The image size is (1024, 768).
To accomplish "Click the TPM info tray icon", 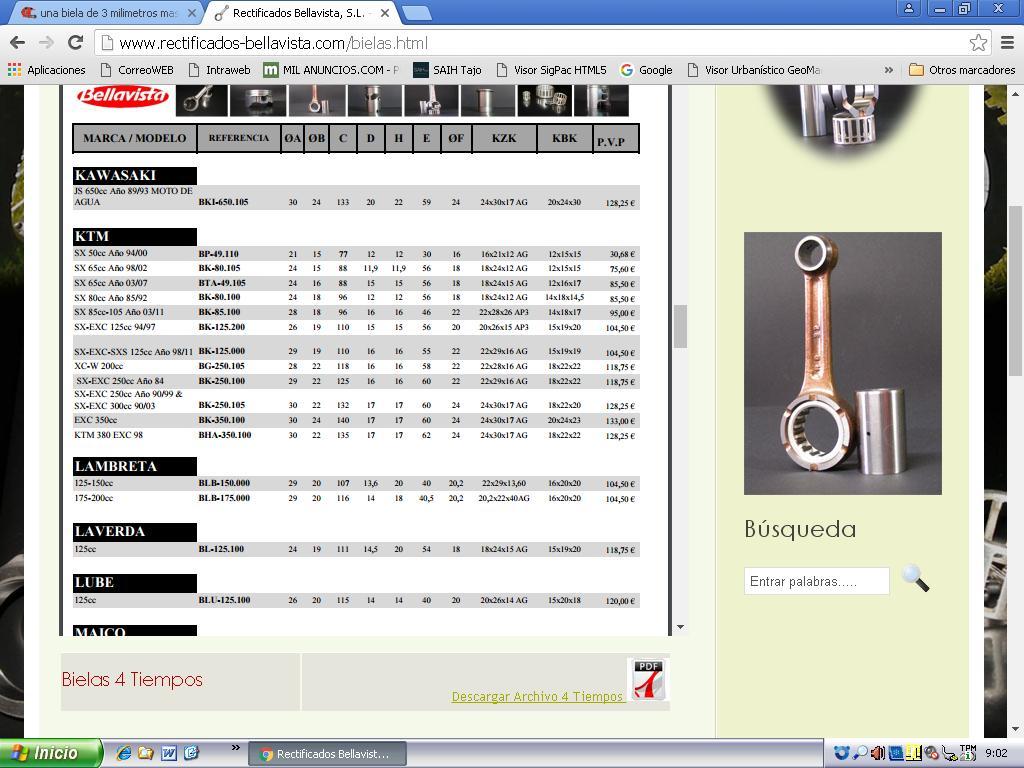I will 968,752.
